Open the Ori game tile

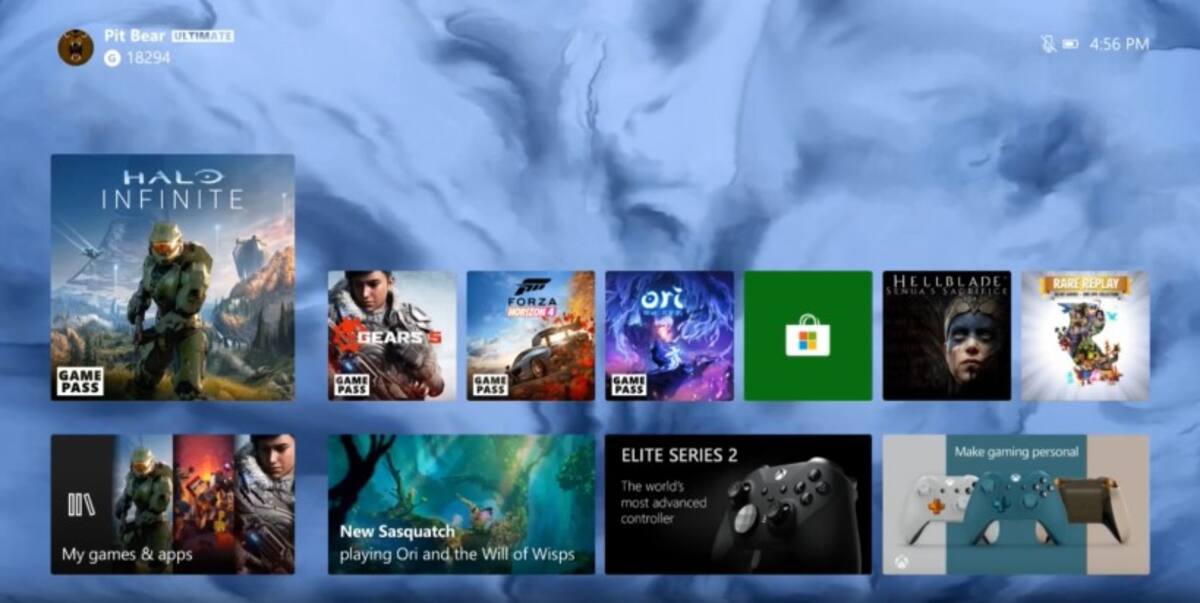(x=669, y=336)
